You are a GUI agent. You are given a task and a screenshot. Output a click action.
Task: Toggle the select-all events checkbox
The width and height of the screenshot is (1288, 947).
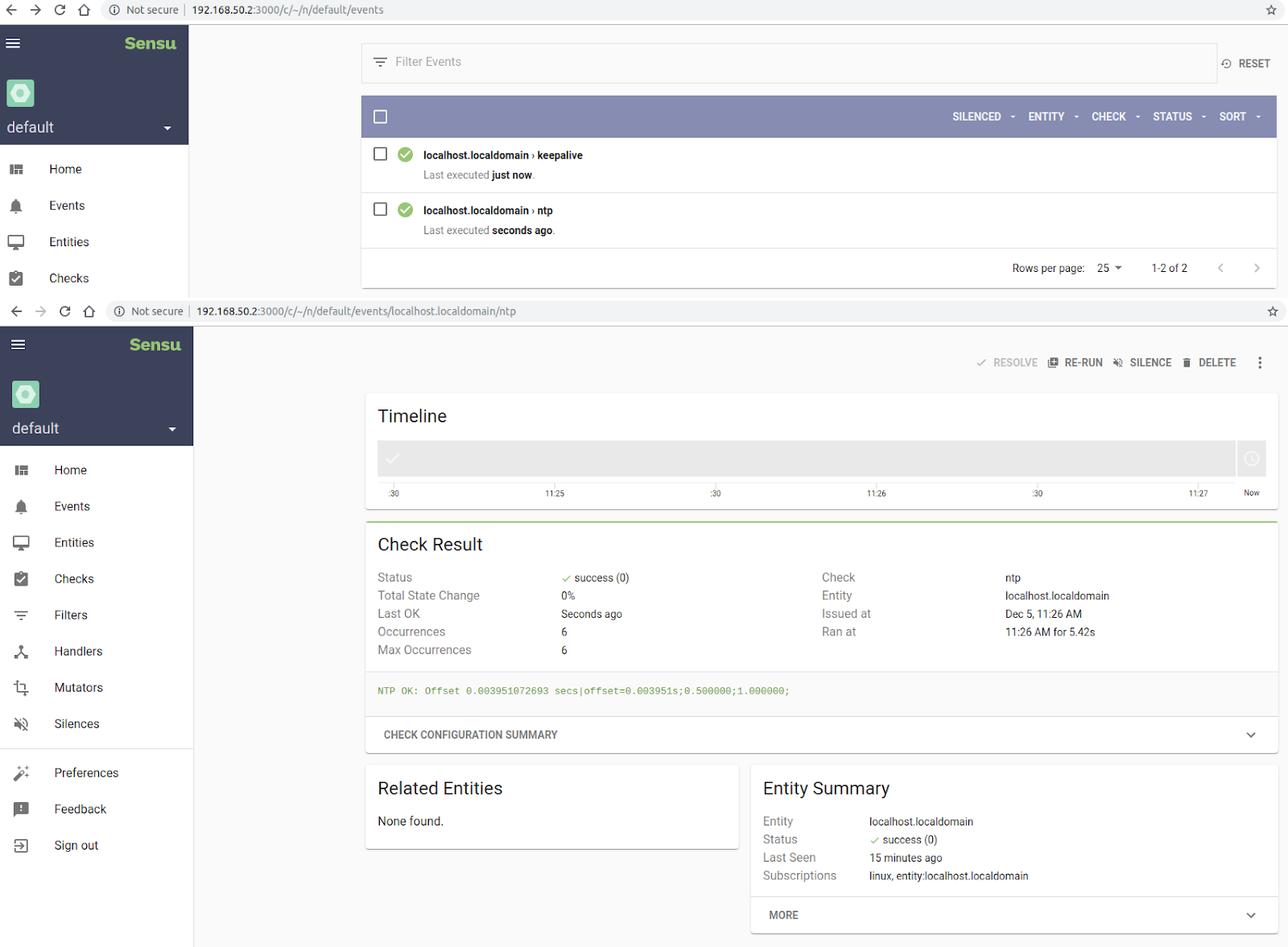380,117
